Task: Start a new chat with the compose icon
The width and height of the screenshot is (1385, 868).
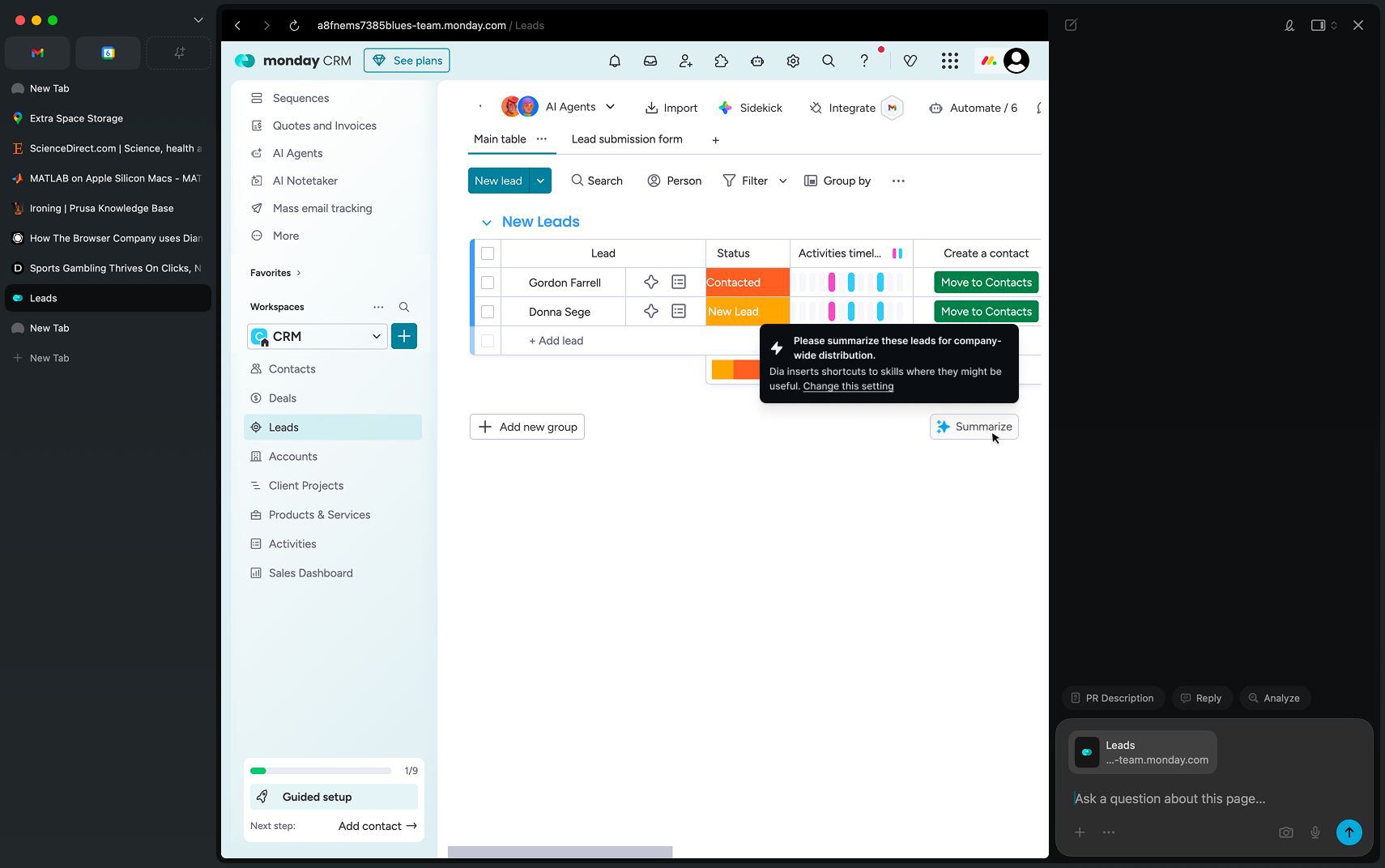Action: coord(1071,25)
